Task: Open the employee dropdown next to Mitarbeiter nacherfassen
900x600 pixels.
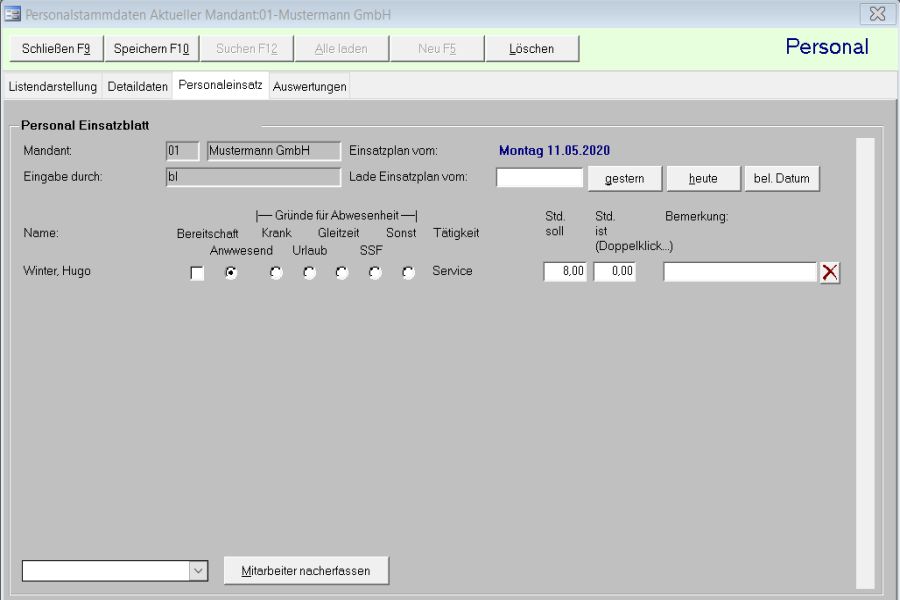Action: tap(198, 571)
